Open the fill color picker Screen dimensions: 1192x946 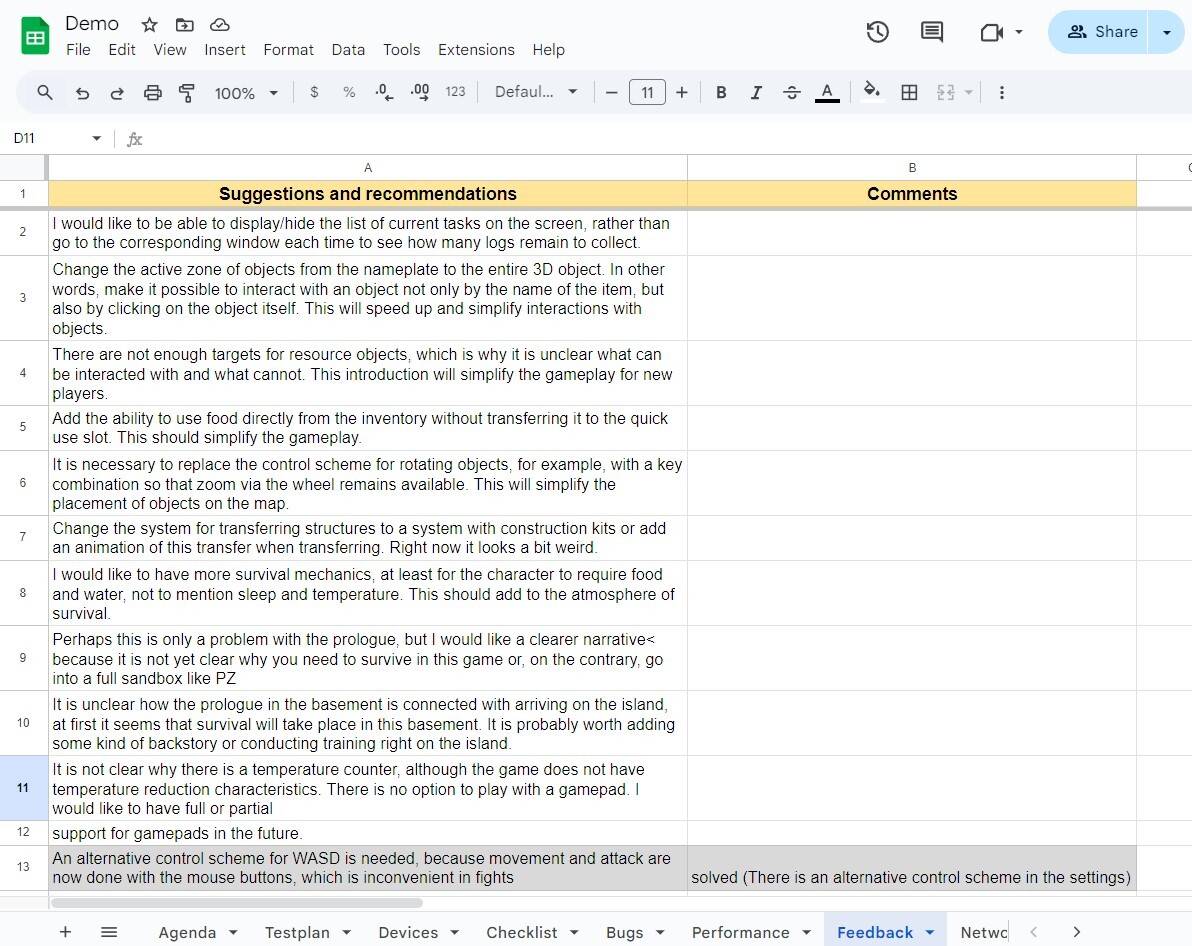[872, 93]
